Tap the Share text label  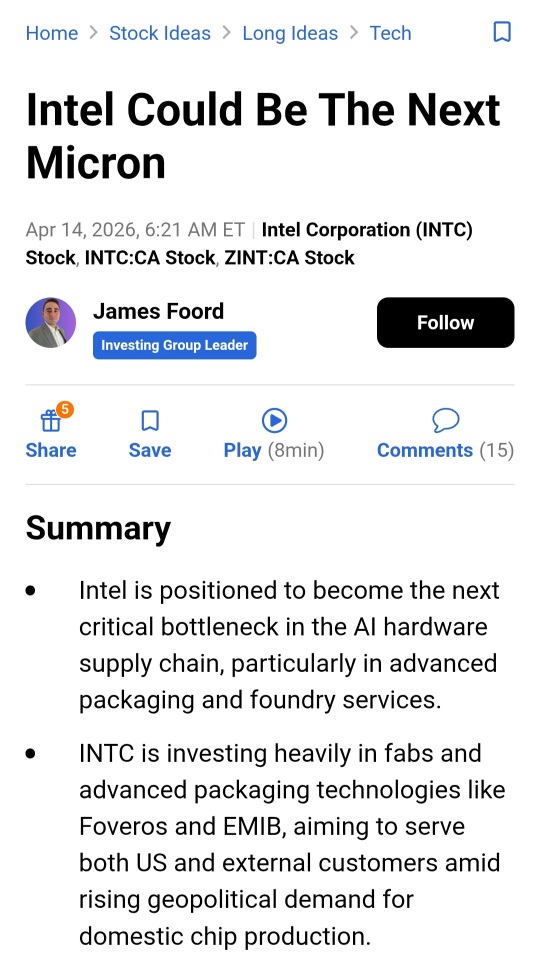(51, 451)
